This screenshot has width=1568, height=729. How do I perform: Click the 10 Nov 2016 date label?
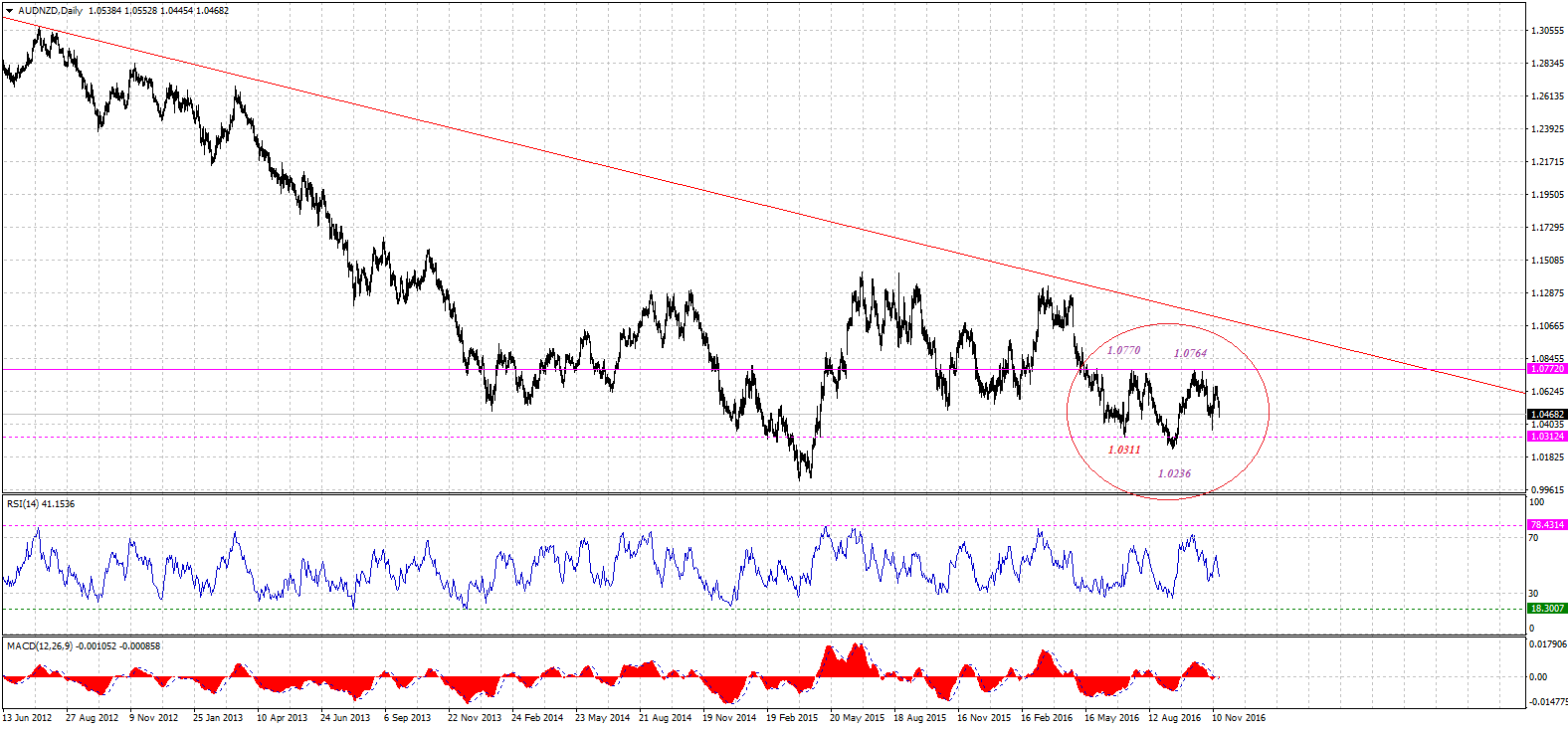pos(1239,718)
